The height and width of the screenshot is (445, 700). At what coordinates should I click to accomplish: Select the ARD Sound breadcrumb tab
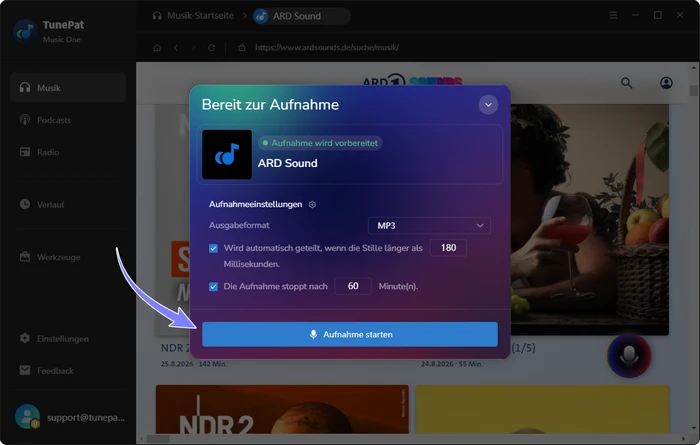[x=301, y=16]
